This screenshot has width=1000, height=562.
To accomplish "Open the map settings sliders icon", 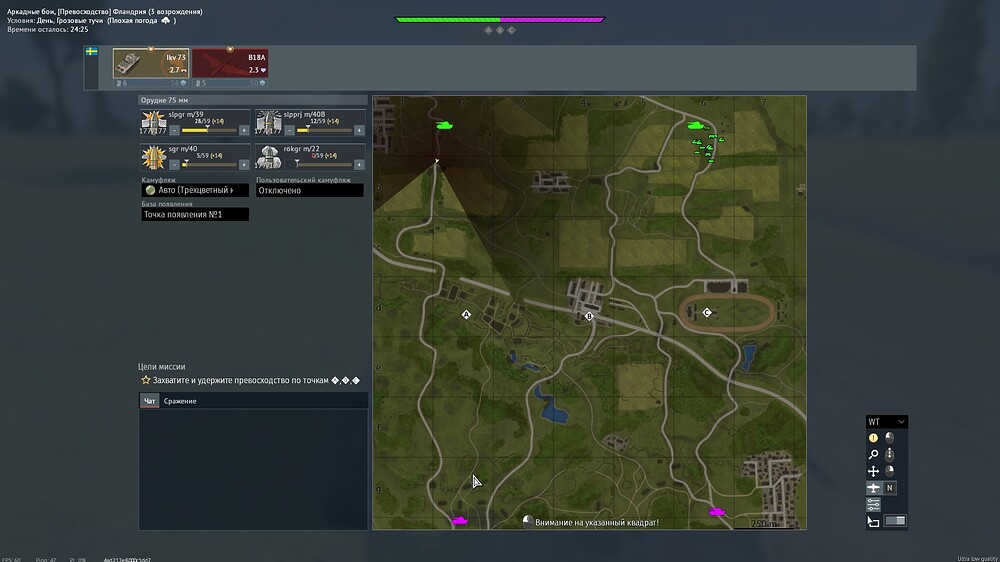I will pyautogui.click(x=873, y=505).
